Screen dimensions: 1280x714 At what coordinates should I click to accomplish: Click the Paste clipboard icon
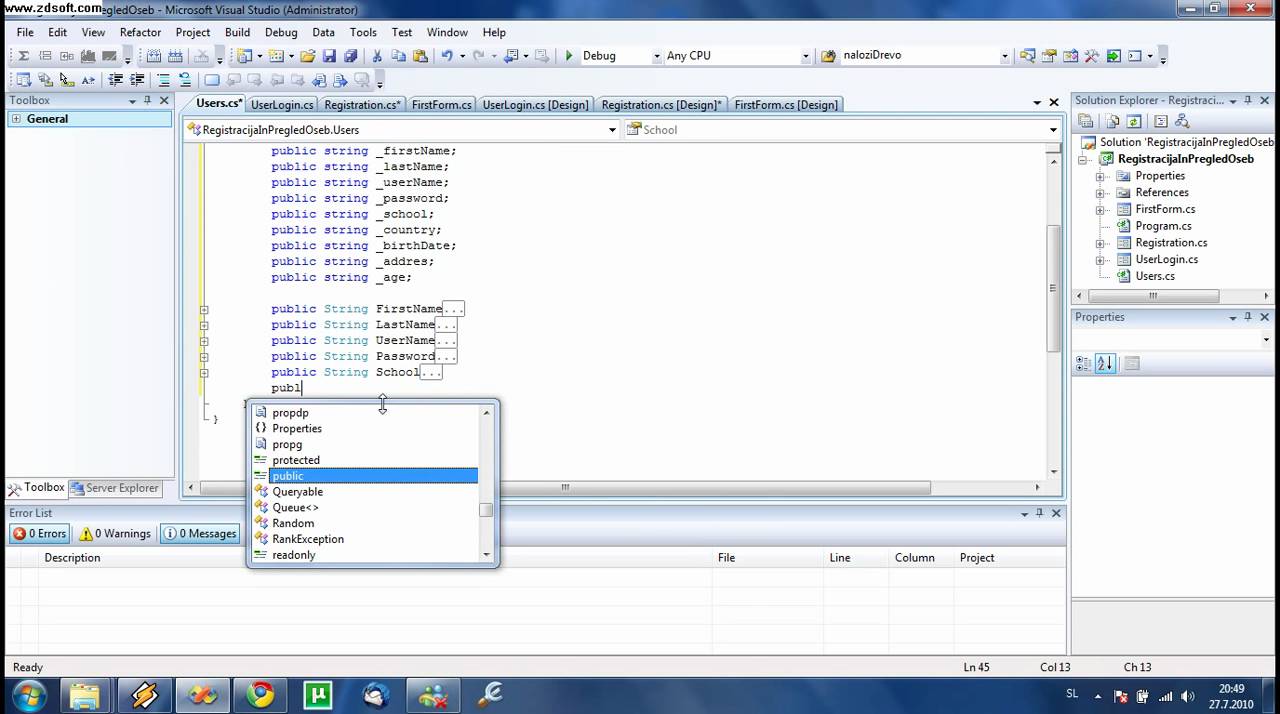tap(420, 56)
